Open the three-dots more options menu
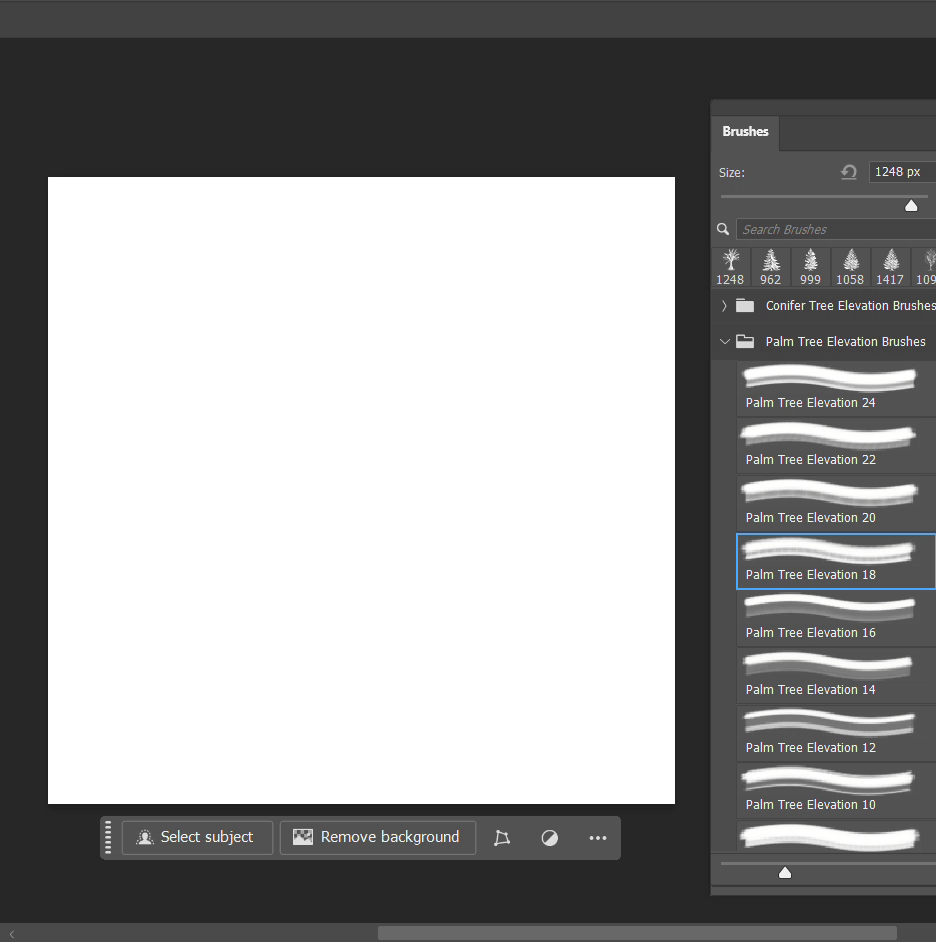Viewport: 936px width, 942px height. [598, 838]
